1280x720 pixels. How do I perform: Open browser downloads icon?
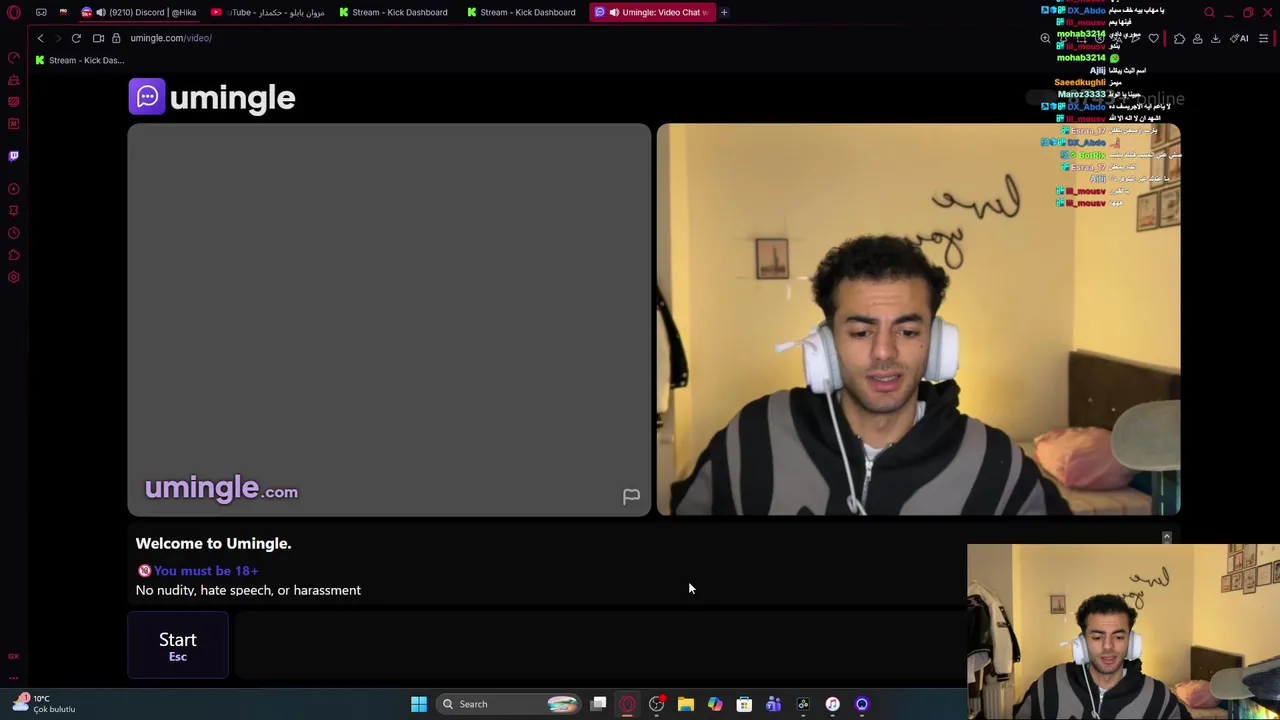[1215, 38]
